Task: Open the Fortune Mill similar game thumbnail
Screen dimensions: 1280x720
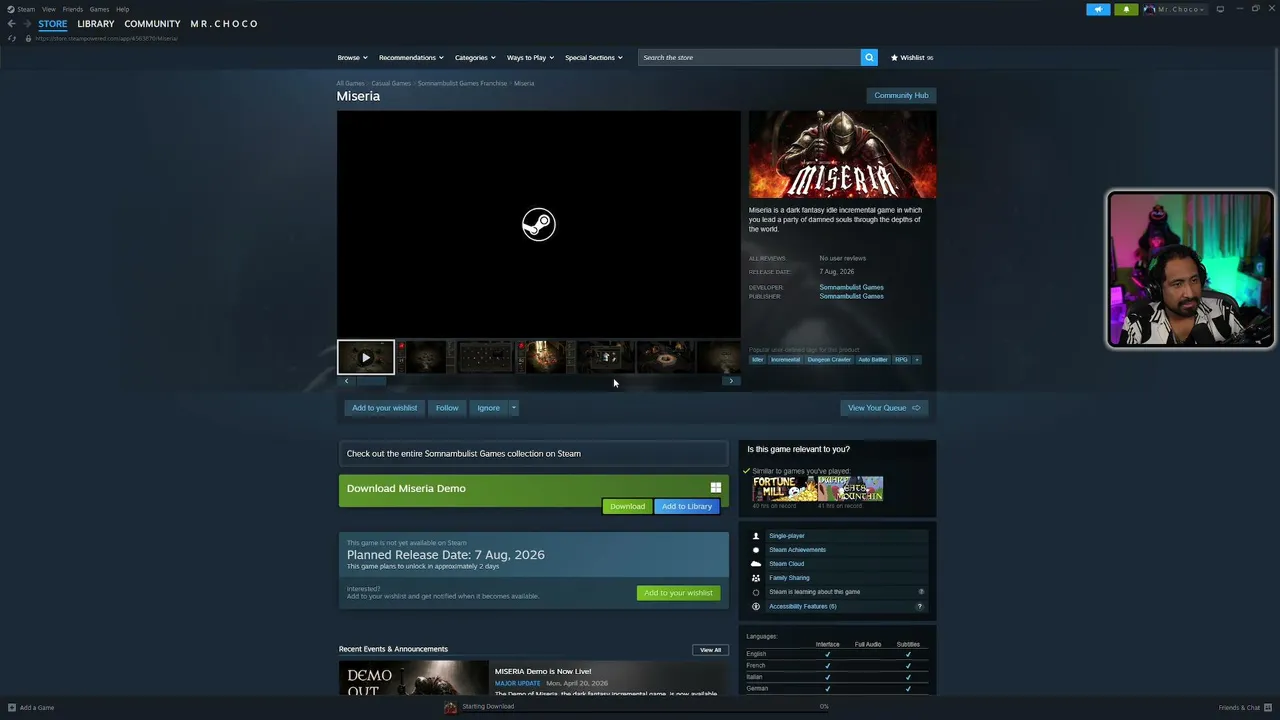Action: pyautogui.click(x=784, y=489)
